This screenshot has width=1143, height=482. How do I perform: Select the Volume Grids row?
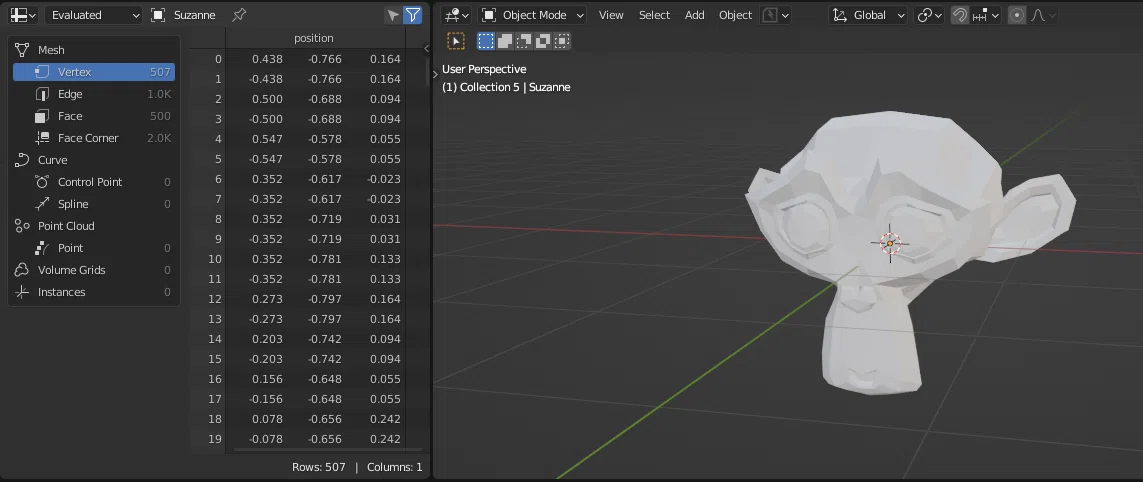coord(94,270)
